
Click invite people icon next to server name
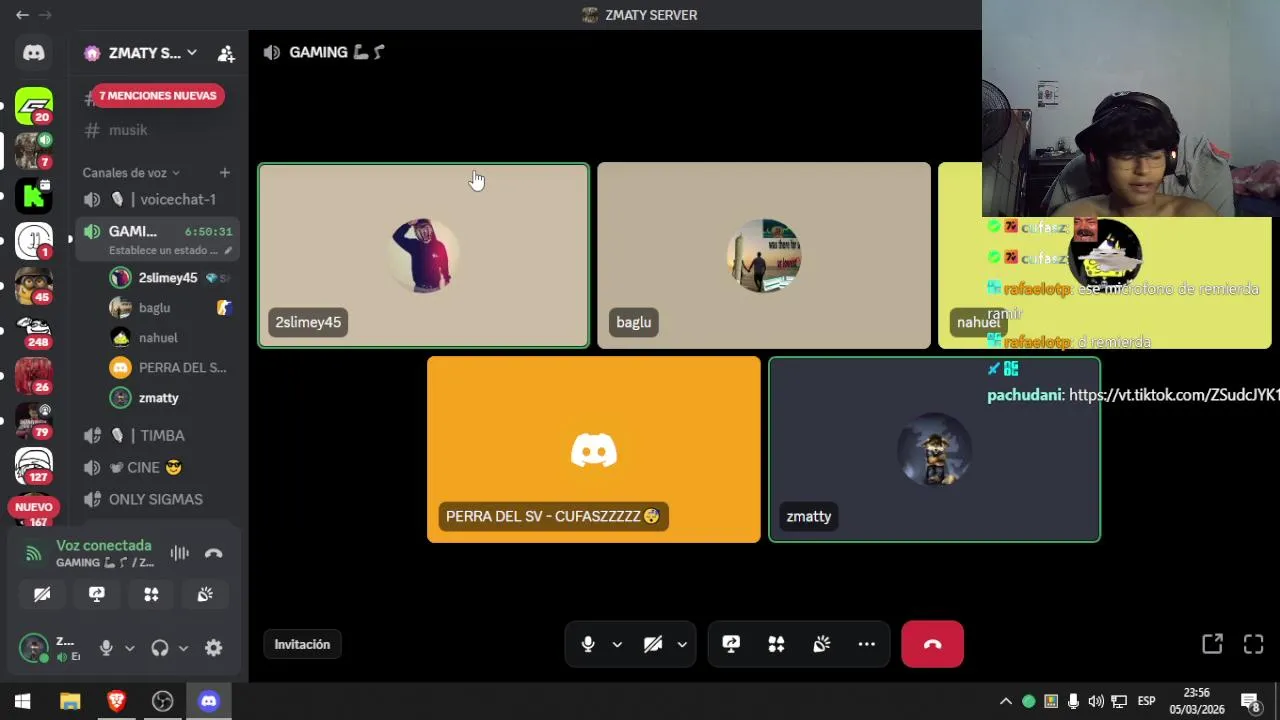226,53
